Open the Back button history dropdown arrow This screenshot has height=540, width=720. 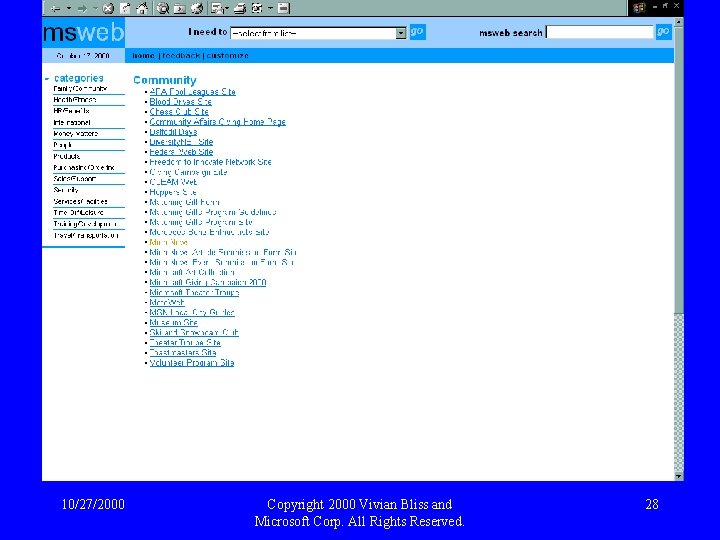click(x=69, y=8)
